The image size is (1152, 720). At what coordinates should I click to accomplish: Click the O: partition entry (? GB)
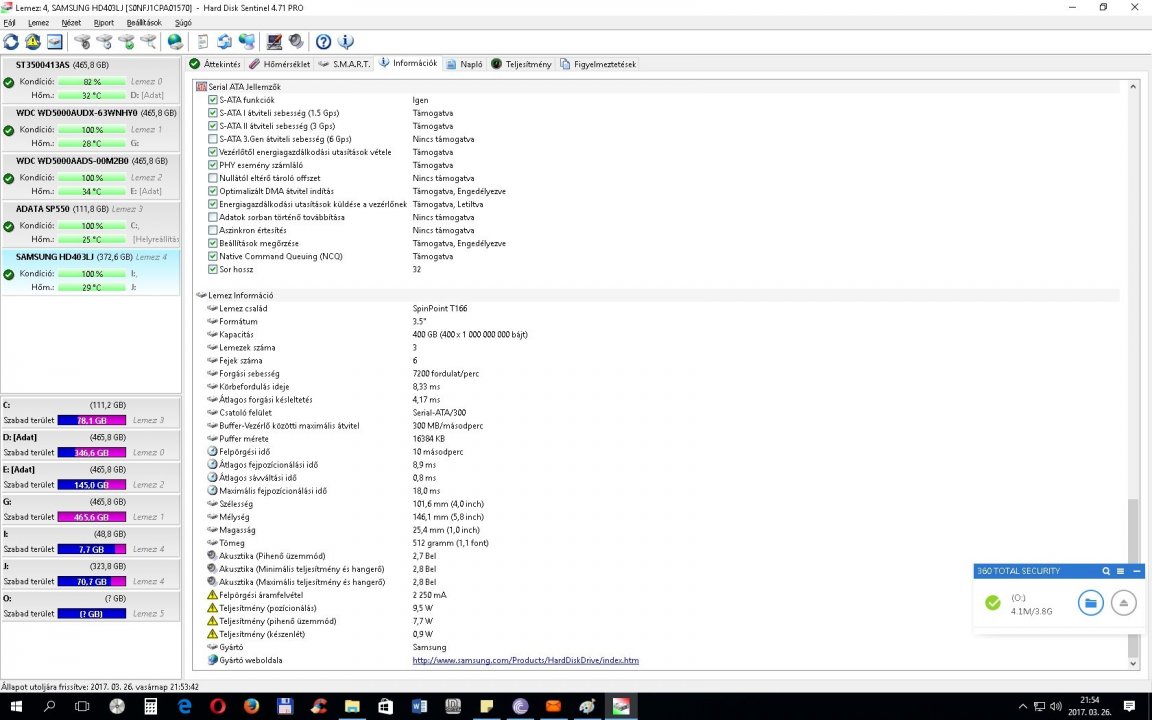[x=90, y=606]
